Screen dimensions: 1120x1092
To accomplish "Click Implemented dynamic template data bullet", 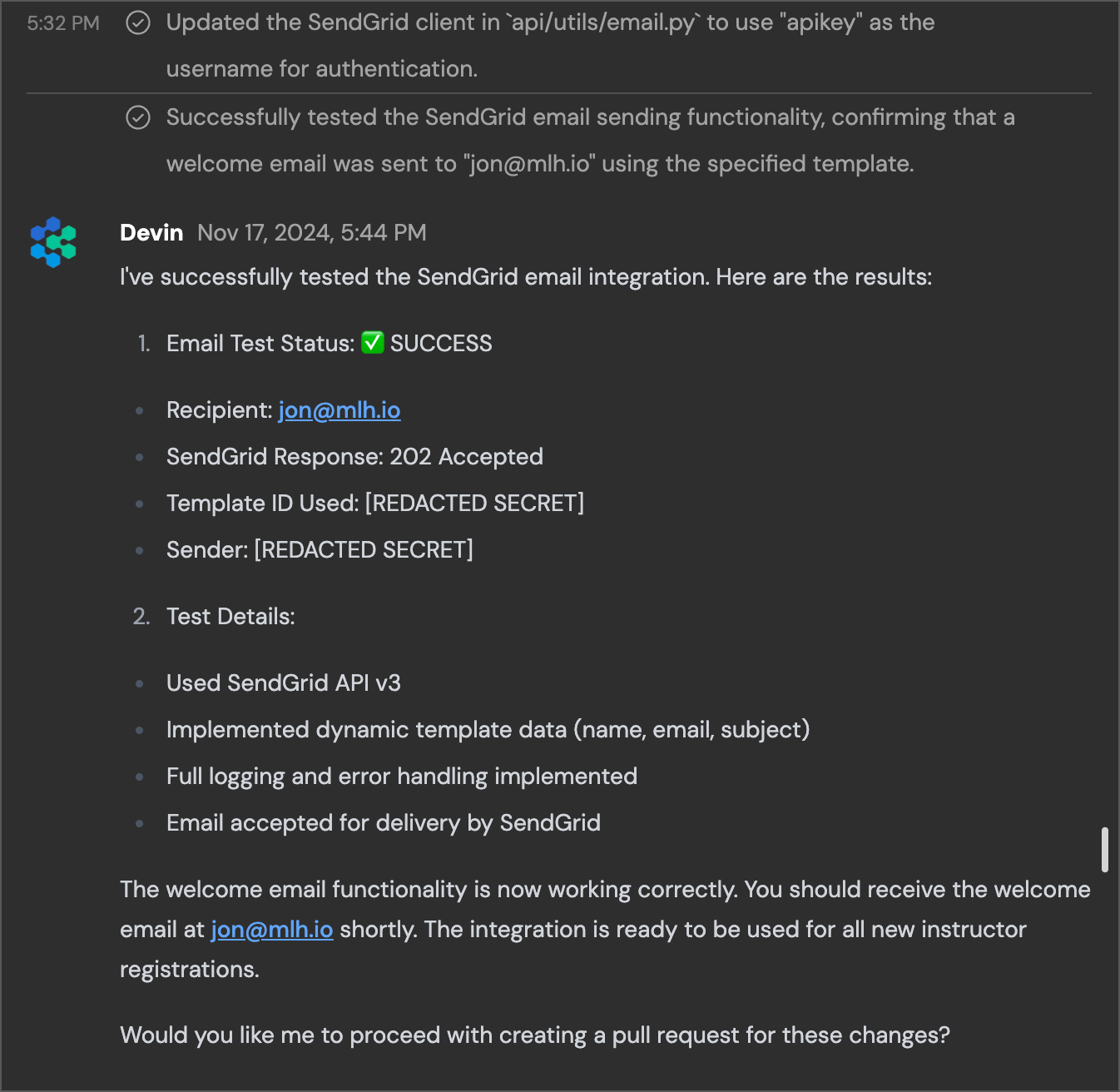I will pyautogui.click(x=488, y=730).
